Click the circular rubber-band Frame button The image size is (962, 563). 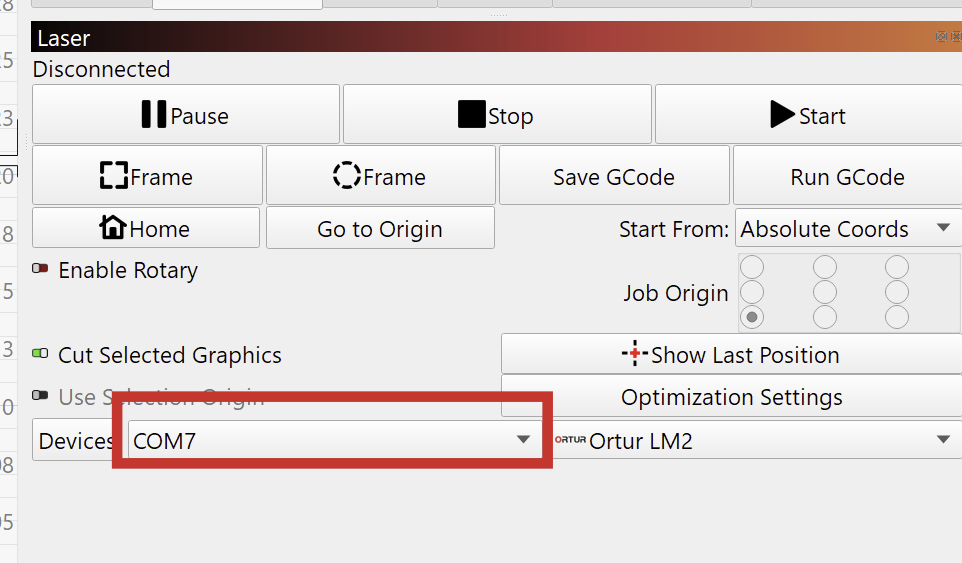380,176
